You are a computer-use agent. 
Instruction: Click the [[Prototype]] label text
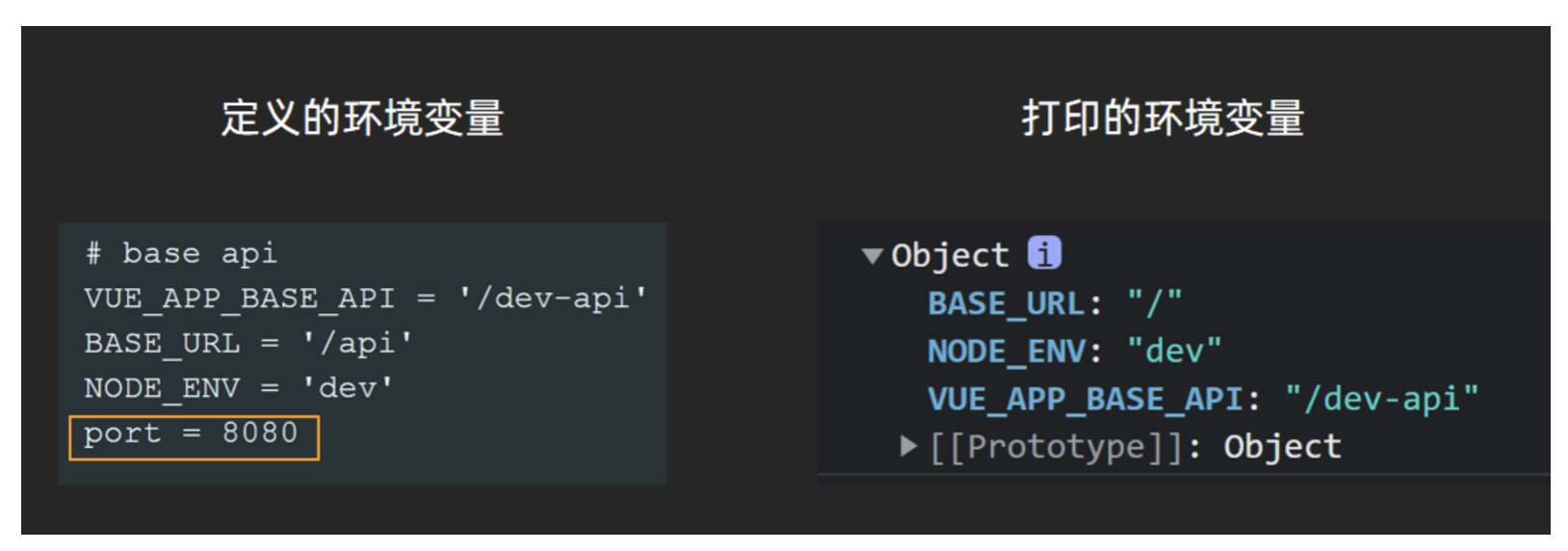[1056, 446]
